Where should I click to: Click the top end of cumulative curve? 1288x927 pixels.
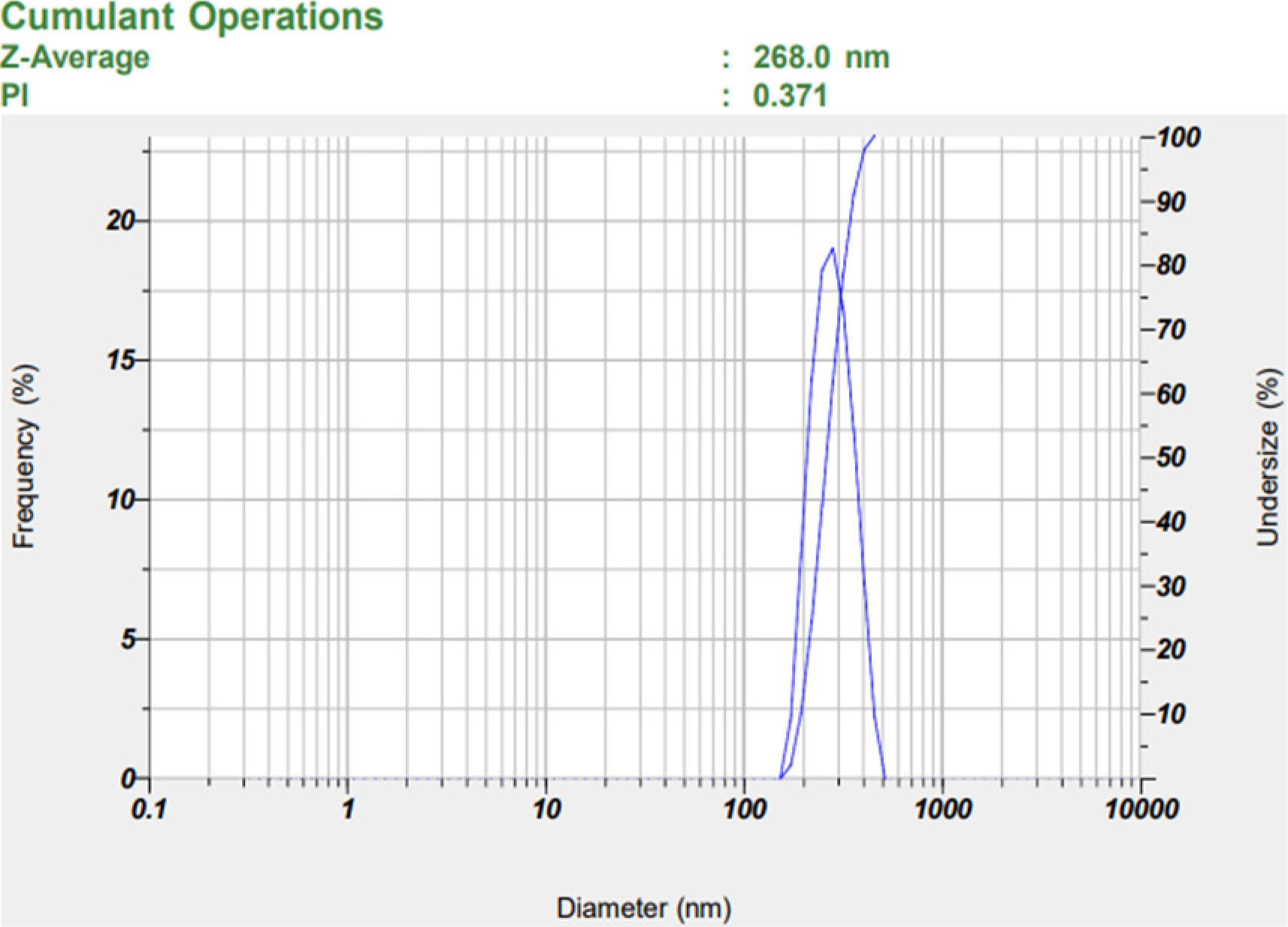[874, 135]
